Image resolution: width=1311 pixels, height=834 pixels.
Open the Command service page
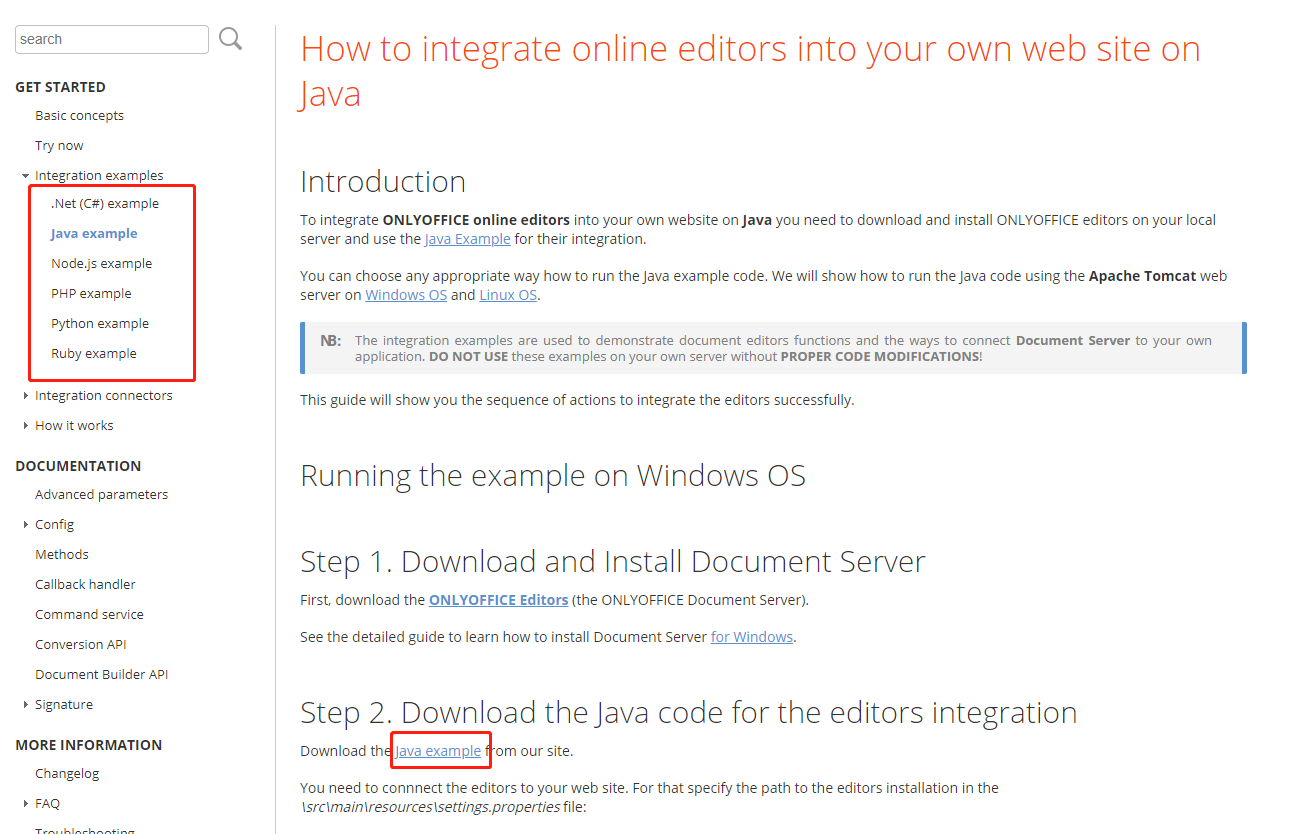pos(89,614)
